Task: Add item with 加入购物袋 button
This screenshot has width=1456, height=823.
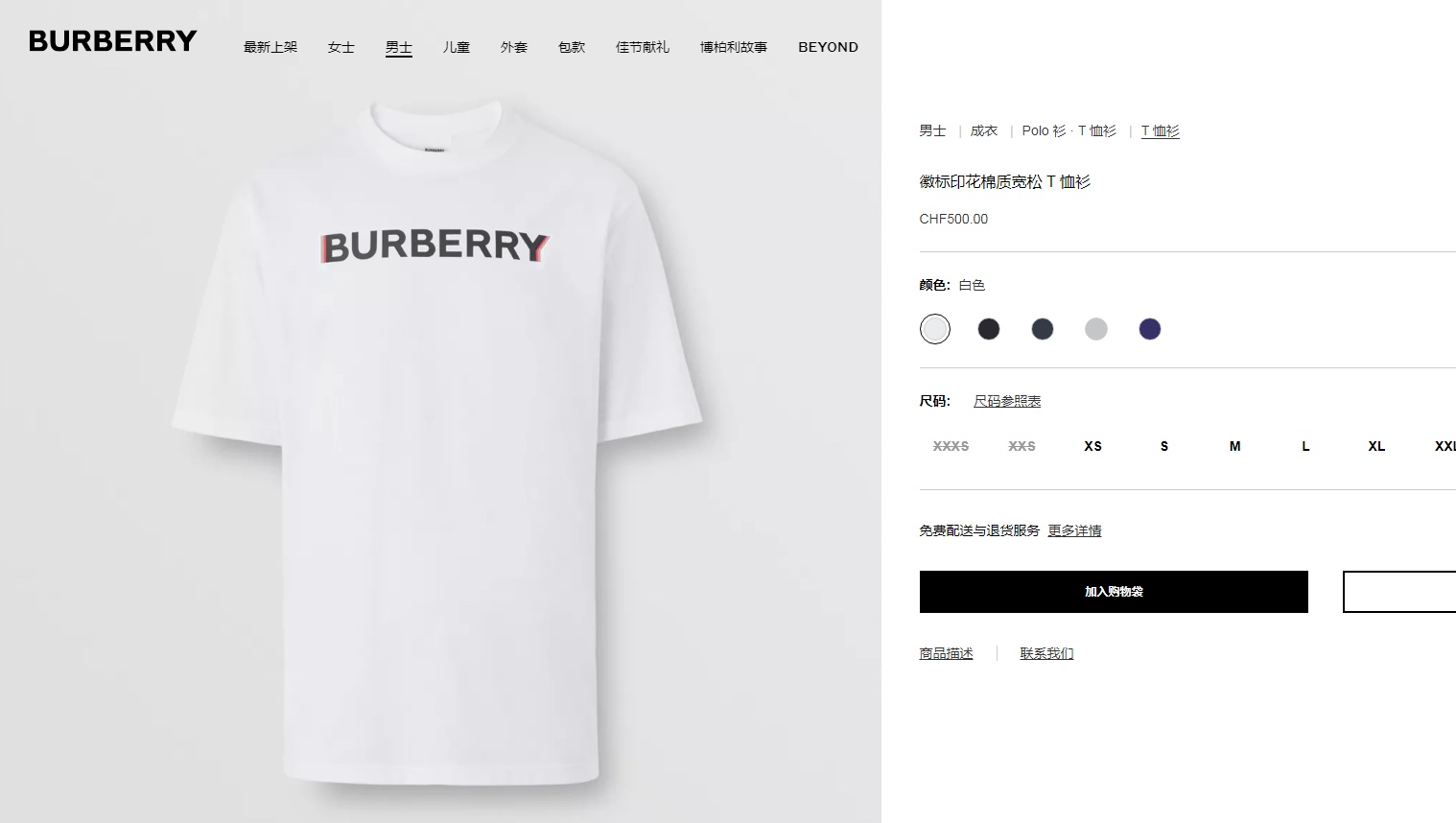Action: [x=1114, y=592]
